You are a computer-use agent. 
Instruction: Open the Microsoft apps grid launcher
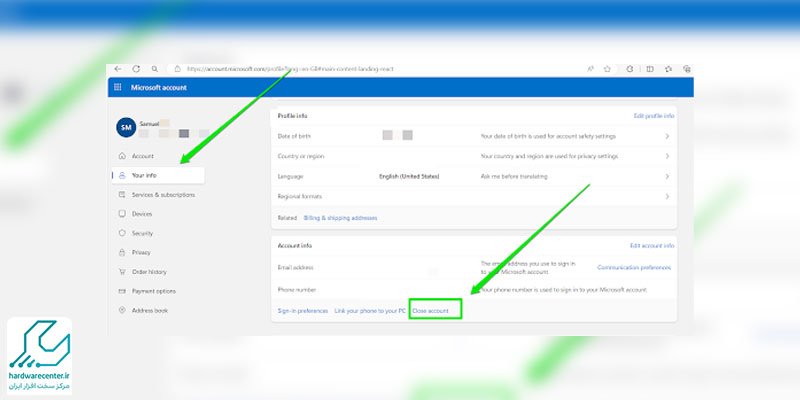coord(118,87)
